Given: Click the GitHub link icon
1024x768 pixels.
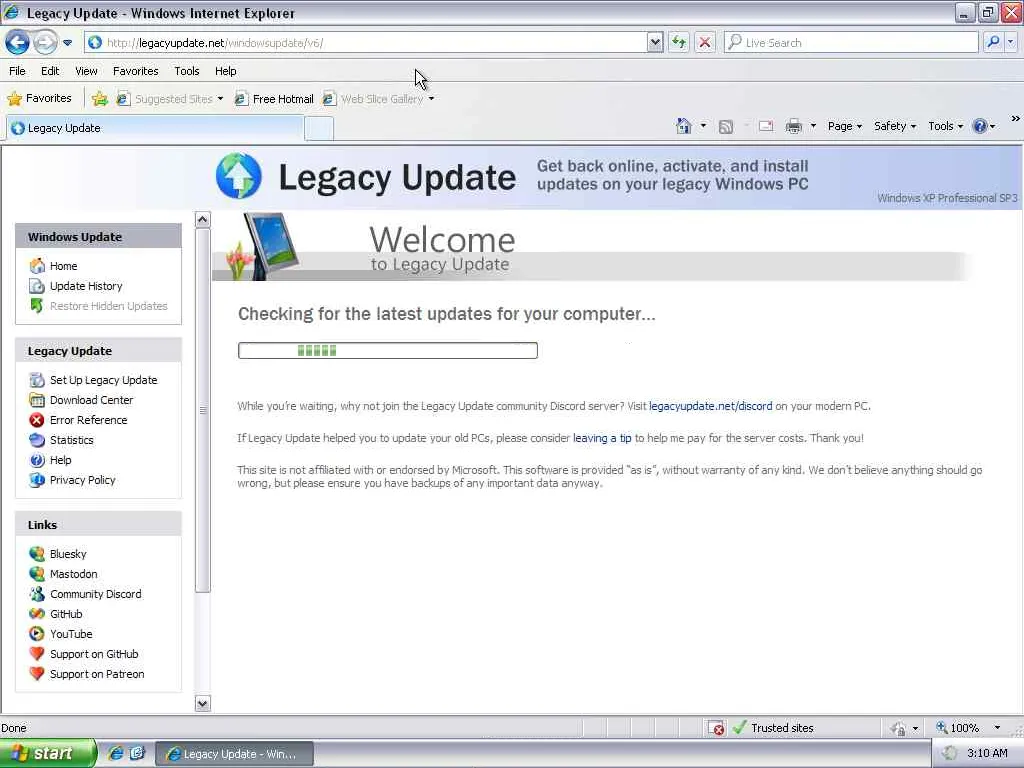Looking at the screenshot, I should point(37,614).
